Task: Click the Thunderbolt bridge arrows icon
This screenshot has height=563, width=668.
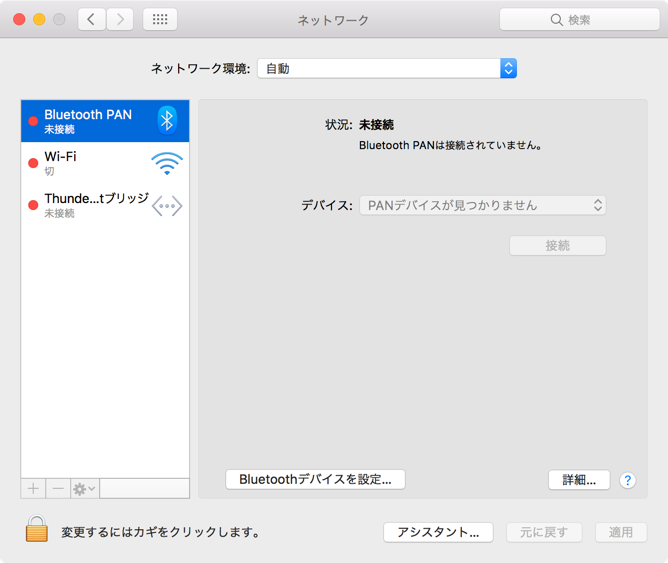Action: point(167,206)
